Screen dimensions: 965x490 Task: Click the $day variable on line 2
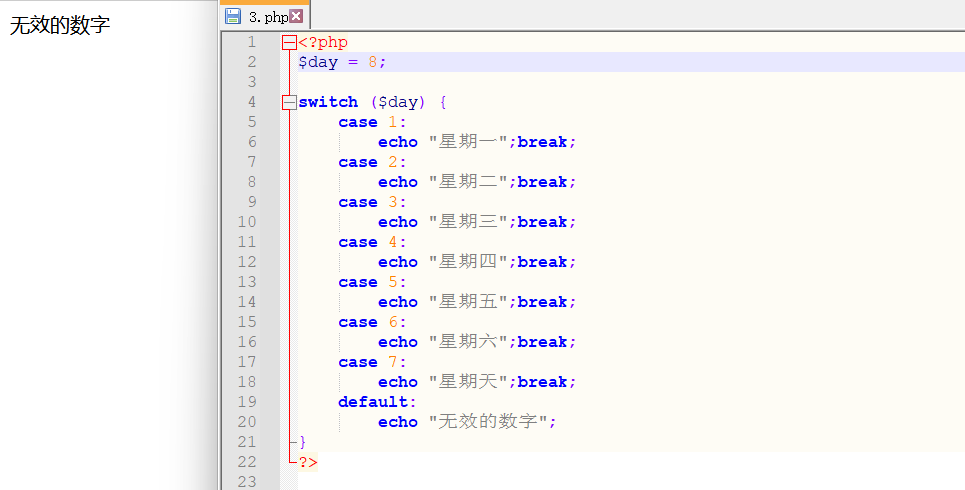click(x=318, y=62)
